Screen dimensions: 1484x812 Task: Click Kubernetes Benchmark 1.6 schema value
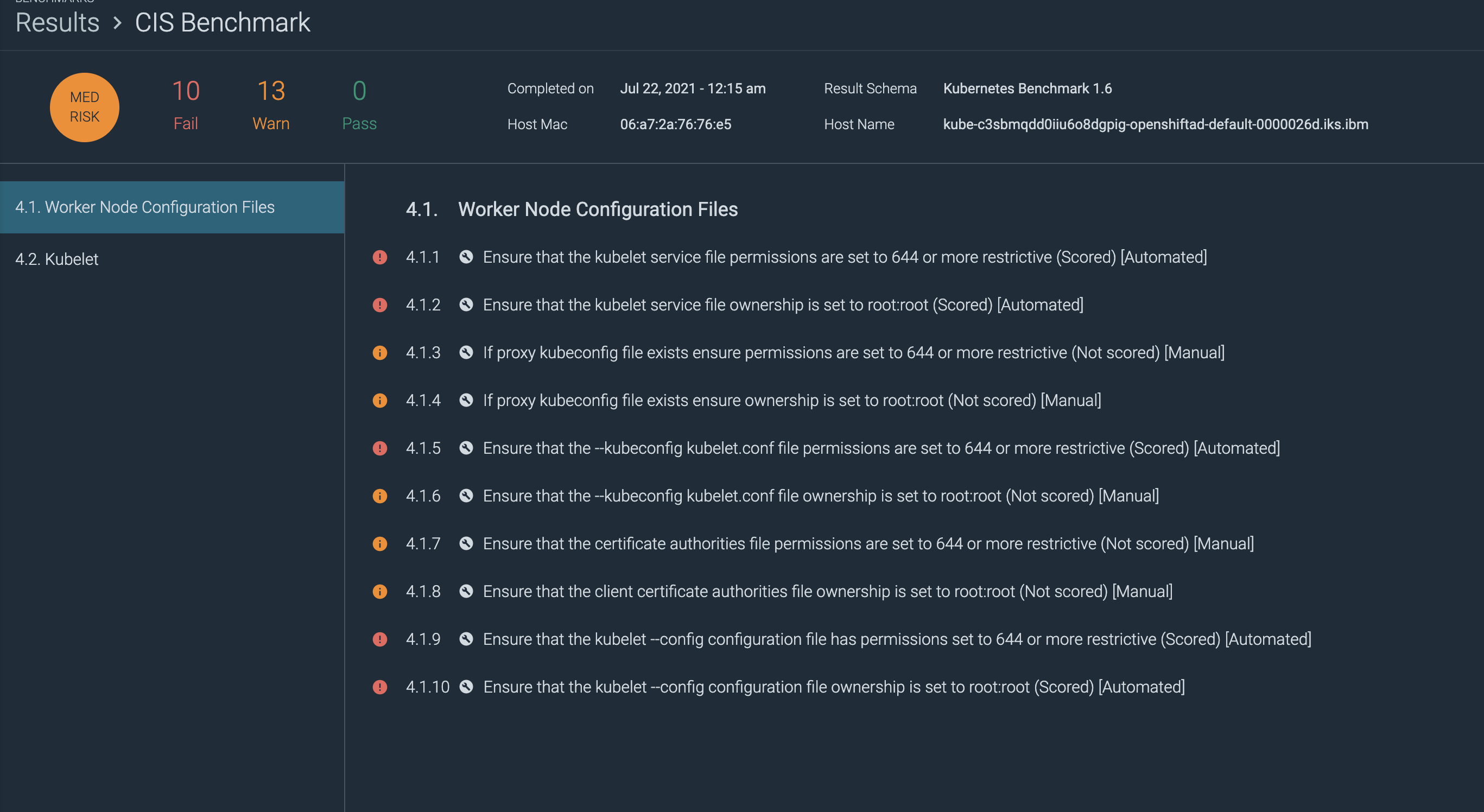[x=1027, y=88]
